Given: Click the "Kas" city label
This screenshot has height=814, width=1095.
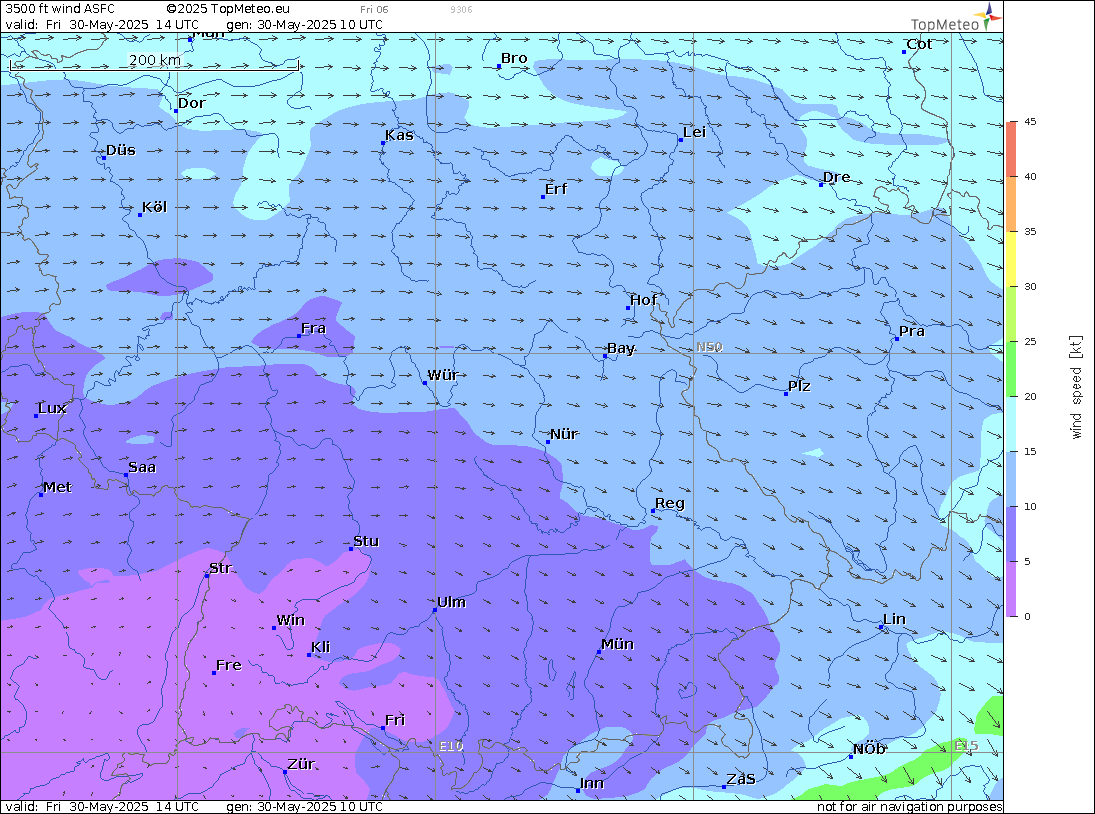Looking at the screenshot, I should (399, 135).
